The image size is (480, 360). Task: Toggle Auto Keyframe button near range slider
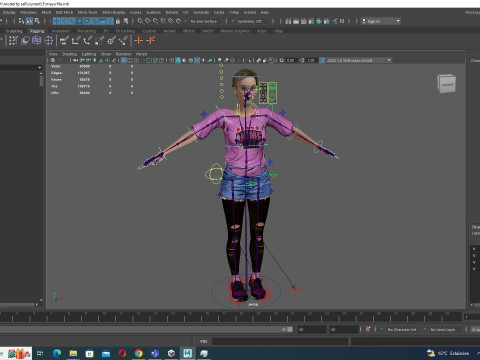coord(368,329)
